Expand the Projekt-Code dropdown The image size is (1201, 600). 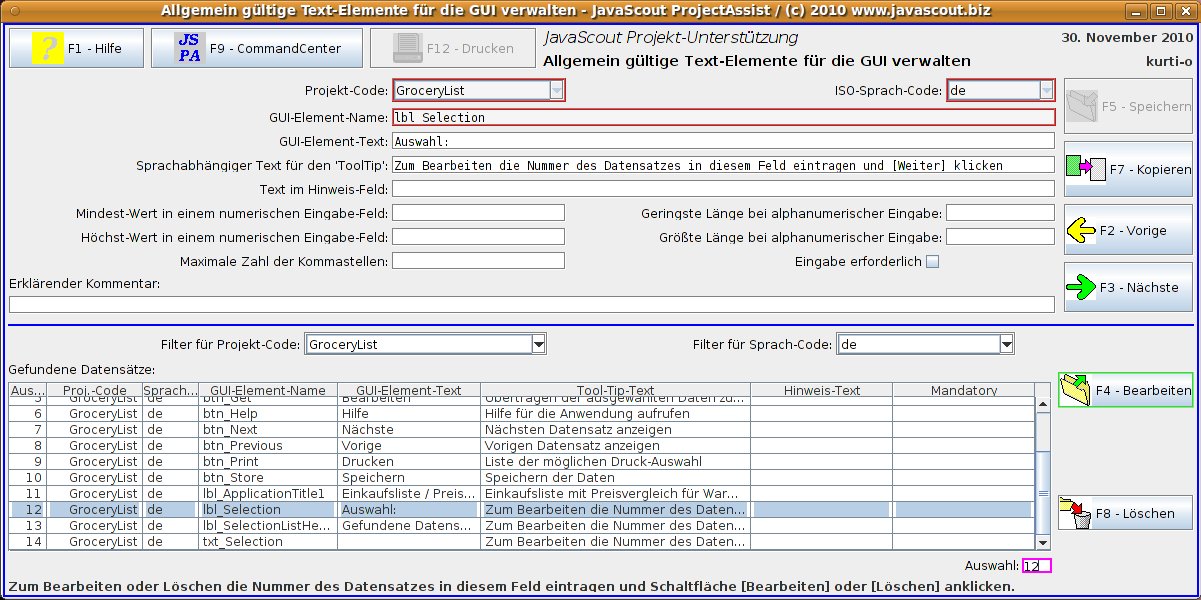click(556, 90)
